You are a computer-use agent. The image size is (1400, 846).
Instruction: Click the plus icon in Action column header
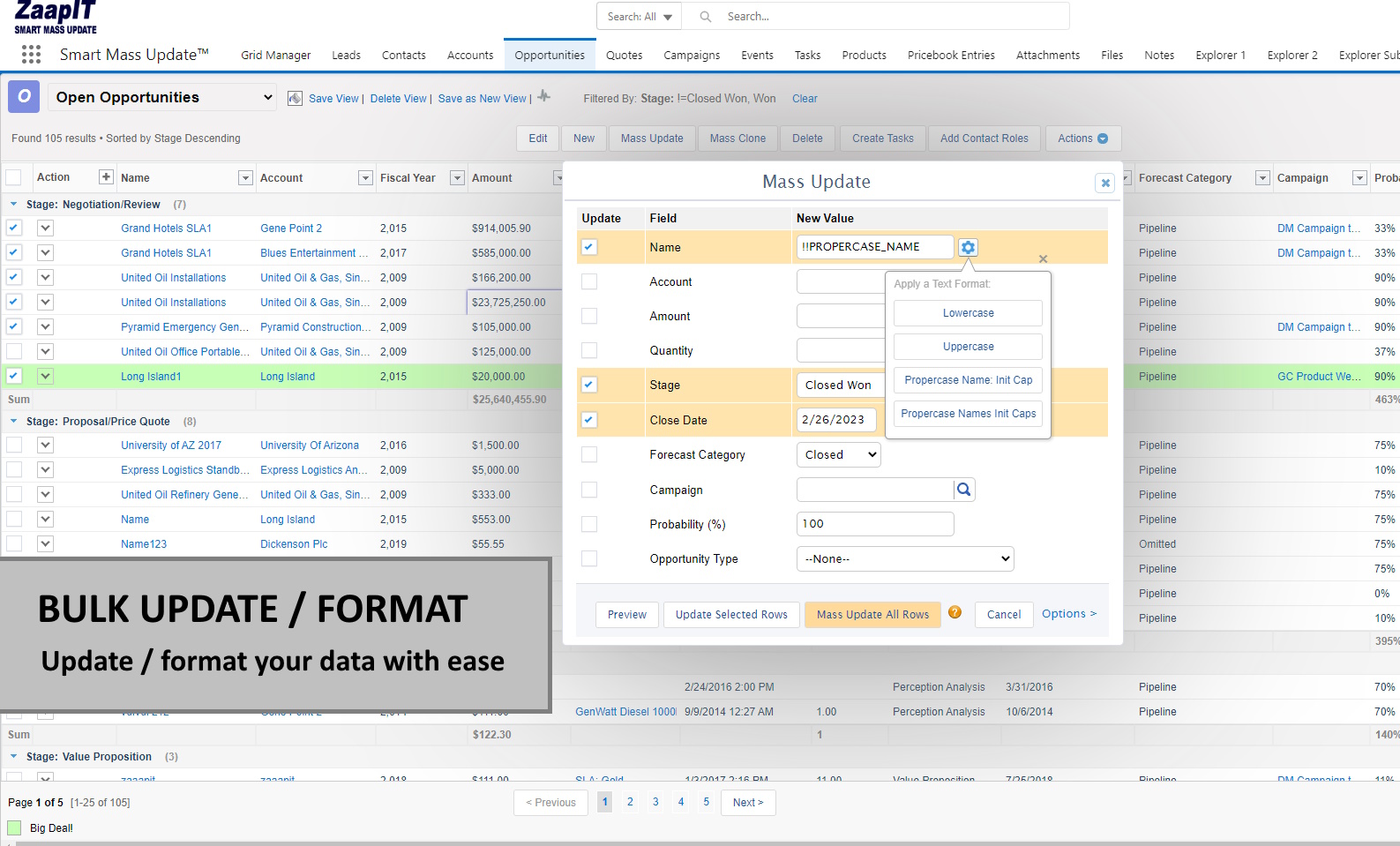[106, 177]
